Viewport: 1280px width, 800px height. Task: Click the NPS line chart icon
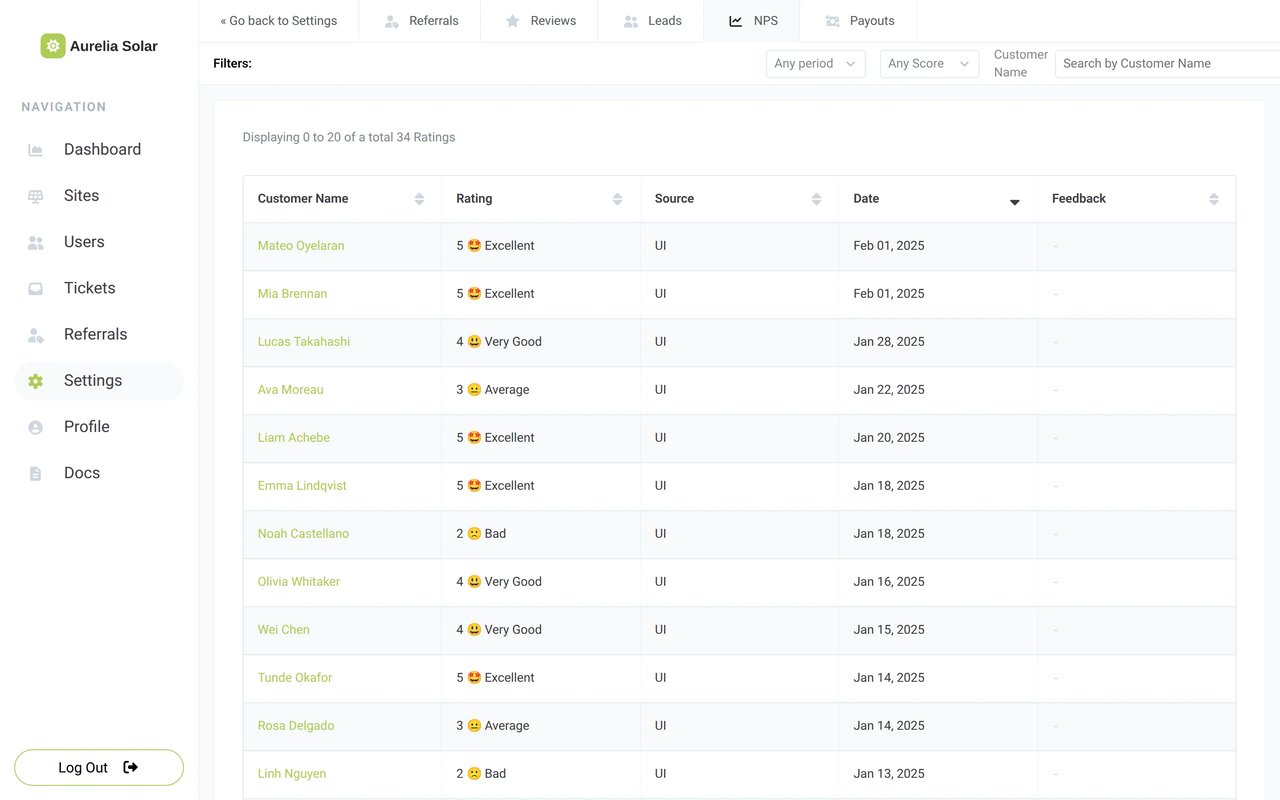(736, 21)
